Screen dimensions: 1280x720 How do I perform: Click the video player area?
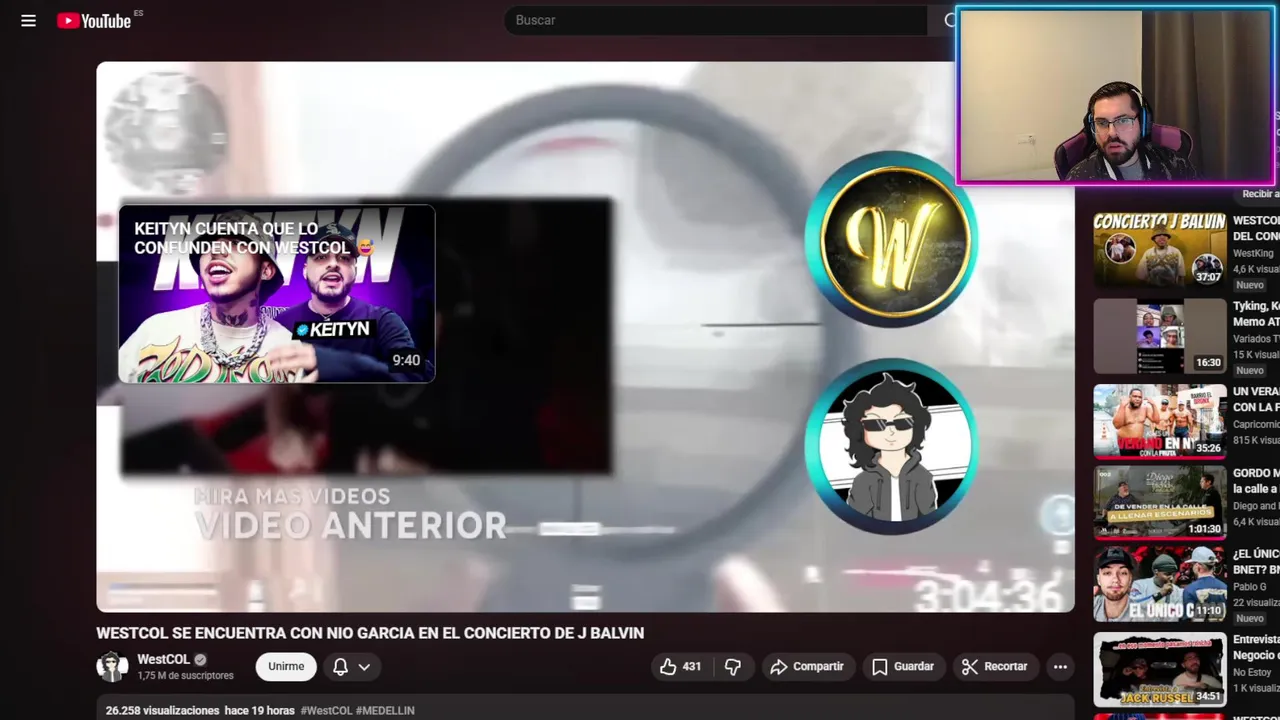click(585, 337)
